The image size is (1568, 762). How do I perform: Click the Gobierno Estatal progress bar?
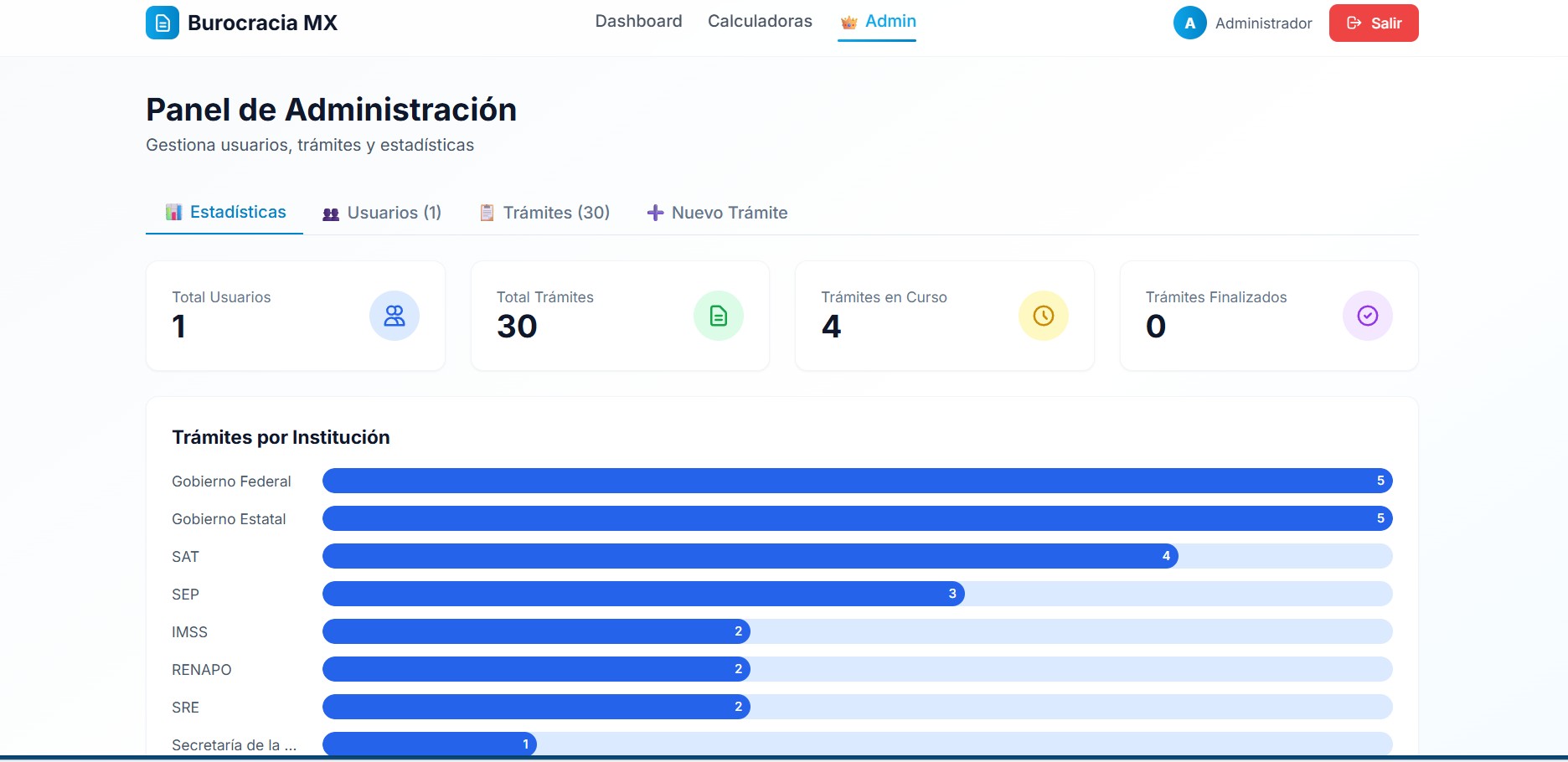[x=858, y=518]
